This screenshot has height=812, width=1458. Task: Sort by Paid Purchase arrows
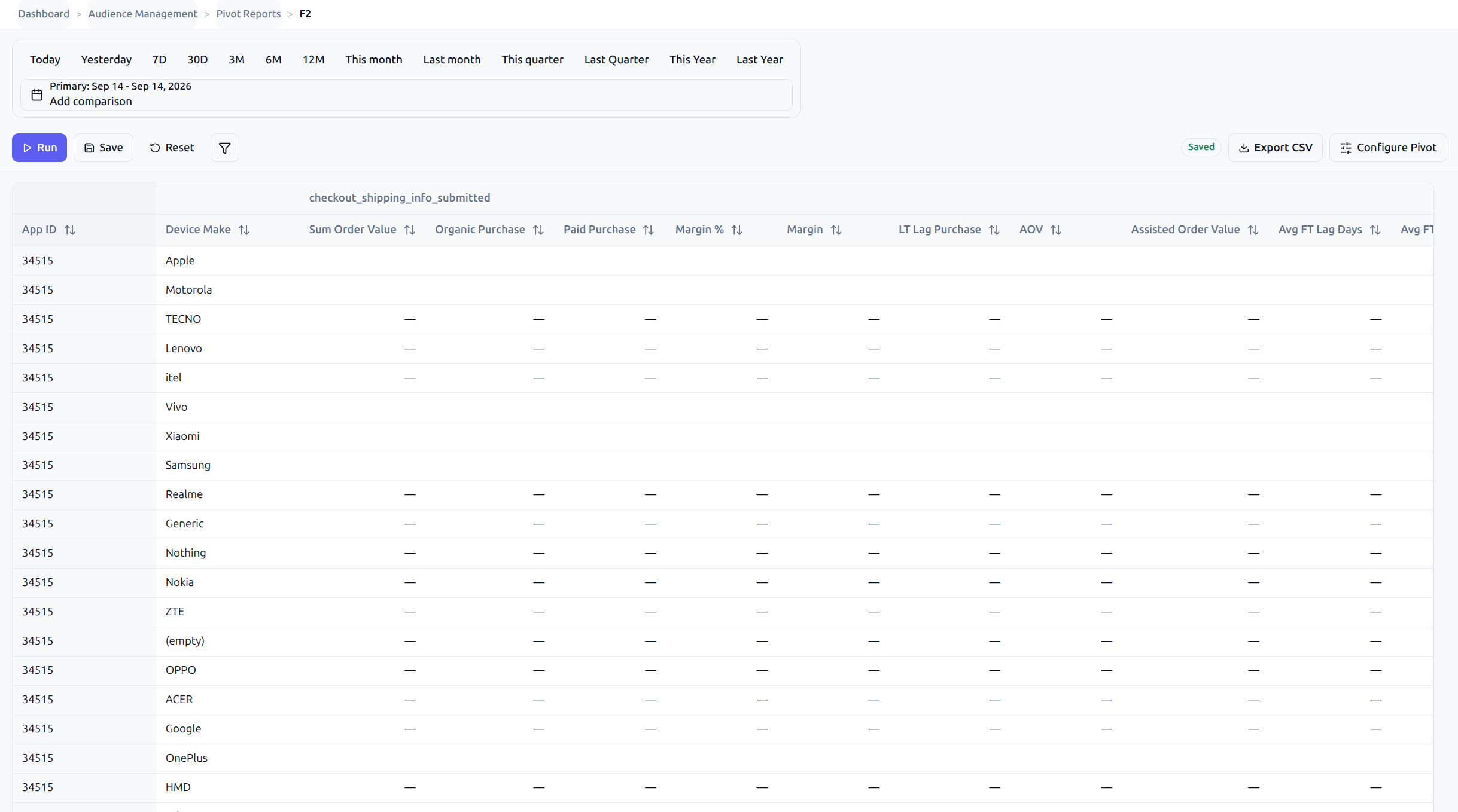tap(649, 230)
